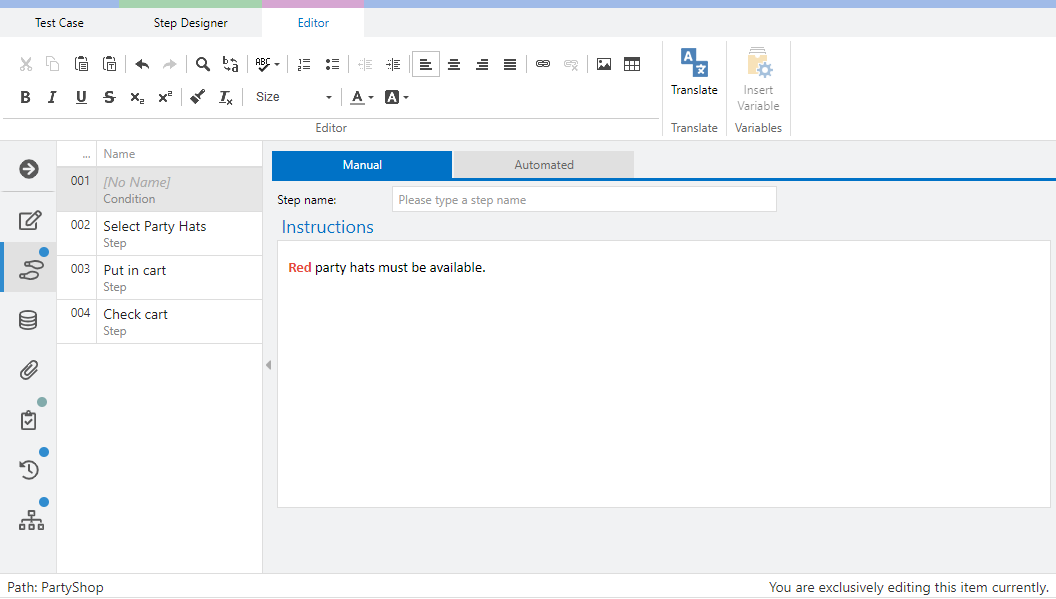Screen dimensions: 1056x599
Task: Toggle underline formatting
Action: [x=81, y=97]
